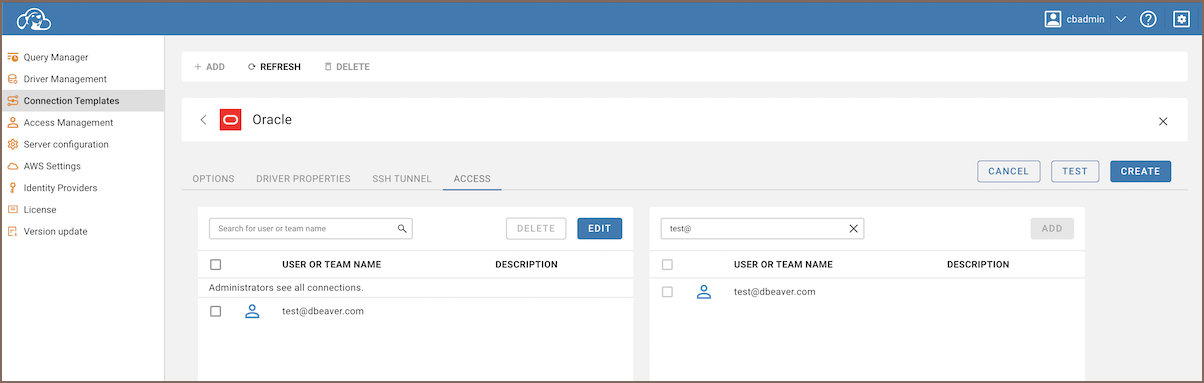The height and width of the screenshot is (383, 1204).
Task: Click the Identity Providers sidebar icon
Action: (13, 188)
